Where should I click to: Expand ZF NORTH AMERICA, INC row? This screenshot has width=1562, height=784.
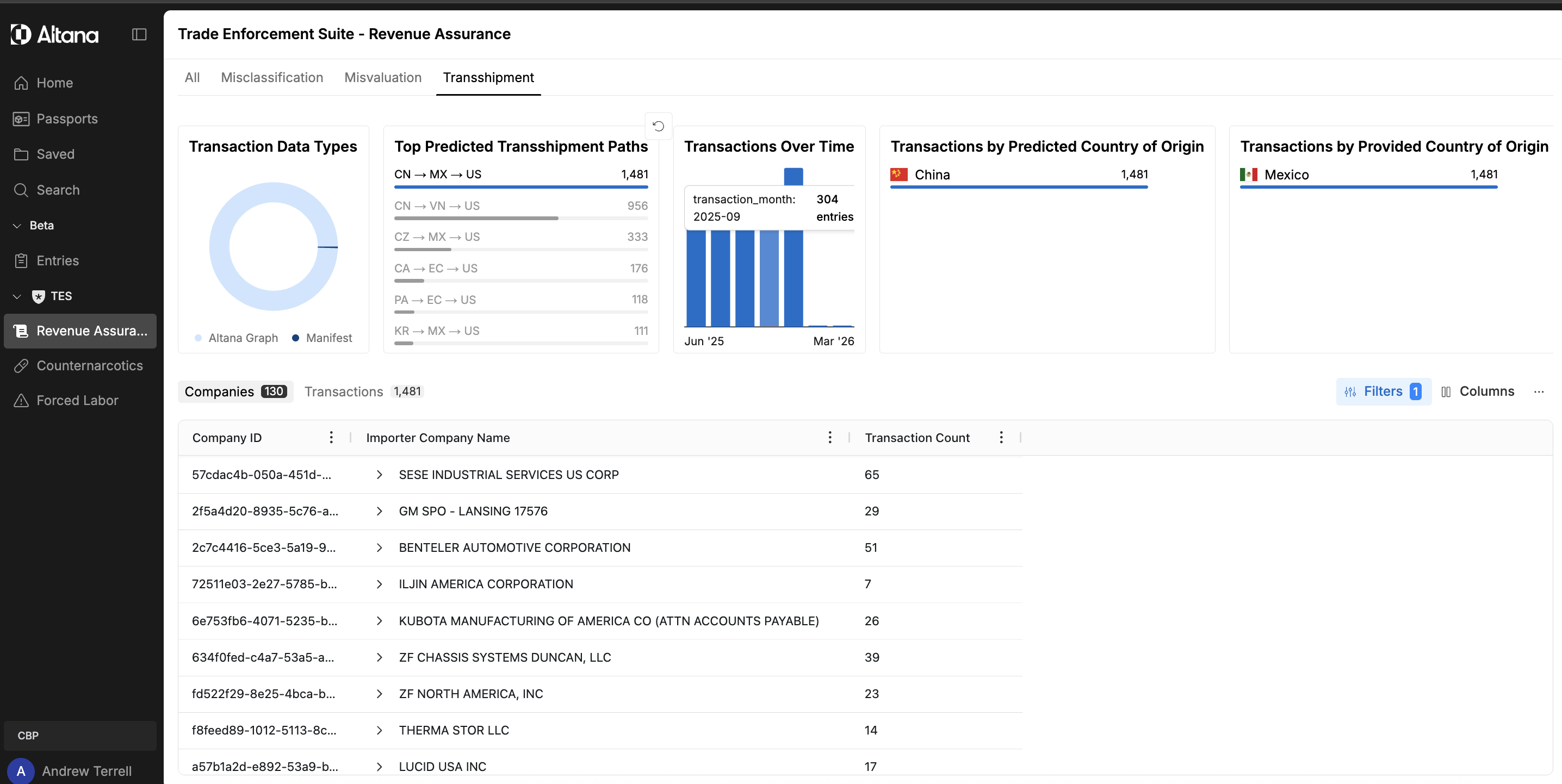click(x=380, y=694)
